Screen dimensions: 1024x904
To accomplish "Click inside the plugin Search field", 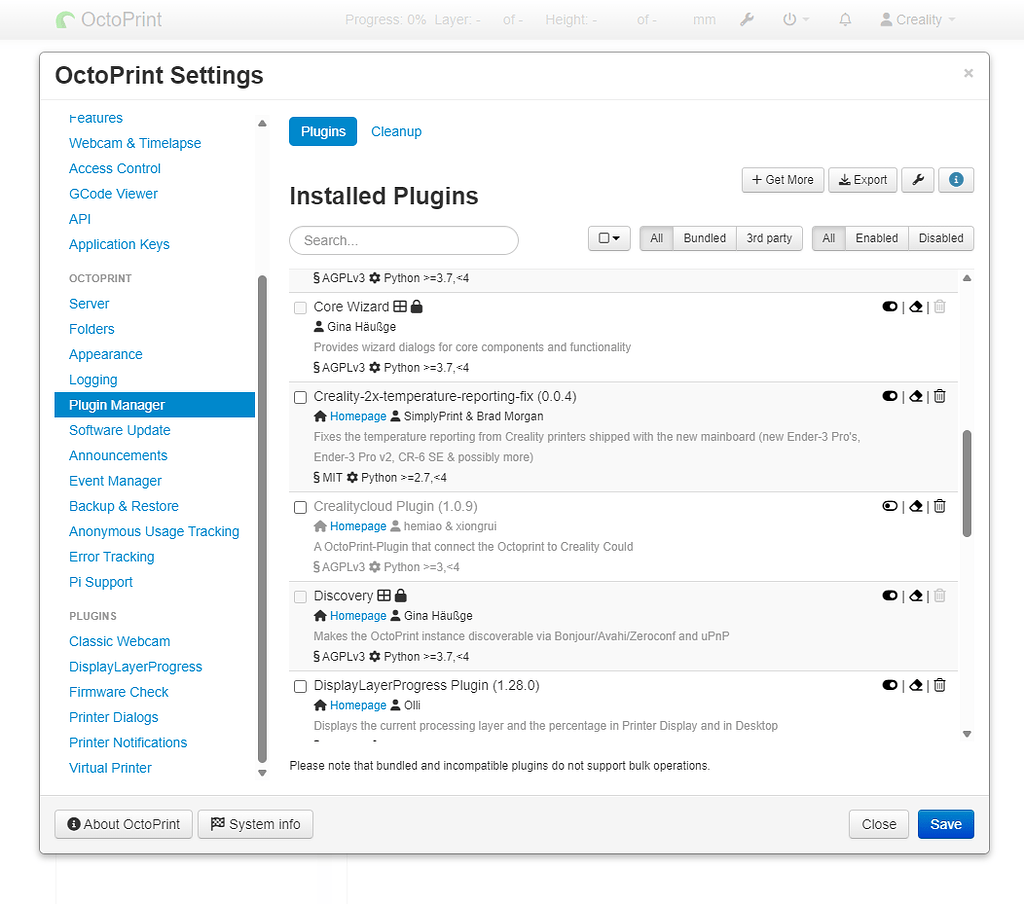I will click(x=403, y=240).
